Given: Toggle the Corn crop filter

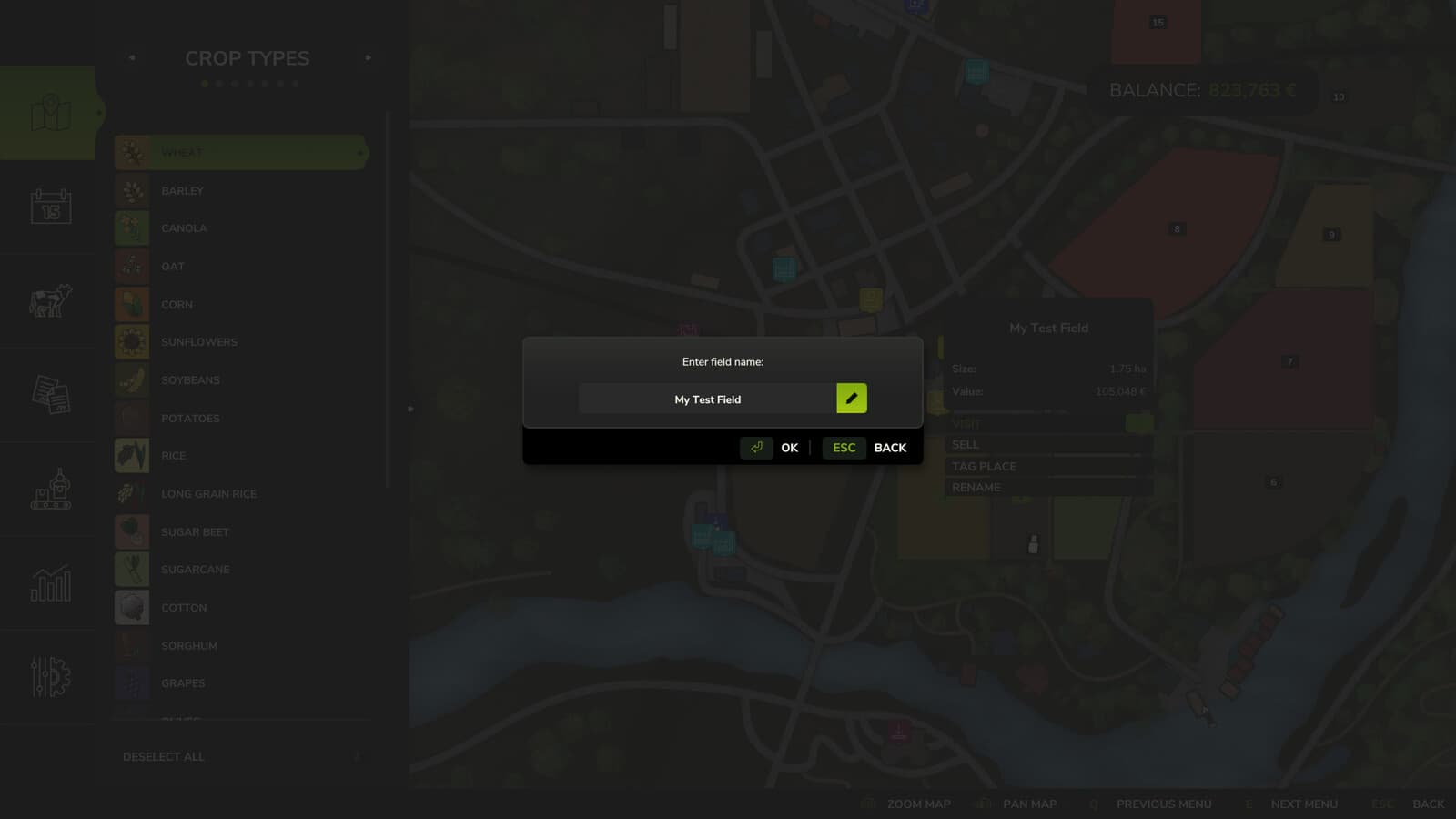Looking at the screenshot, I should click(241, 304).
